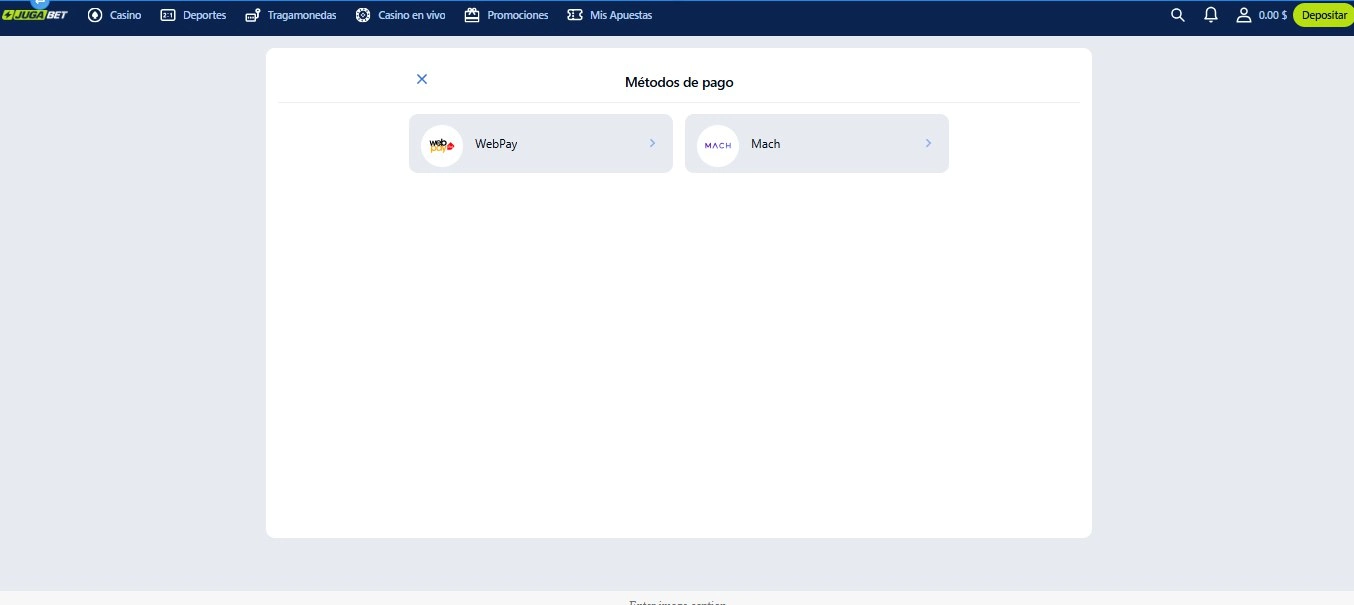Expand WebPay using its right chevron
Viewport: 1354px width, 605px height.
652,144
